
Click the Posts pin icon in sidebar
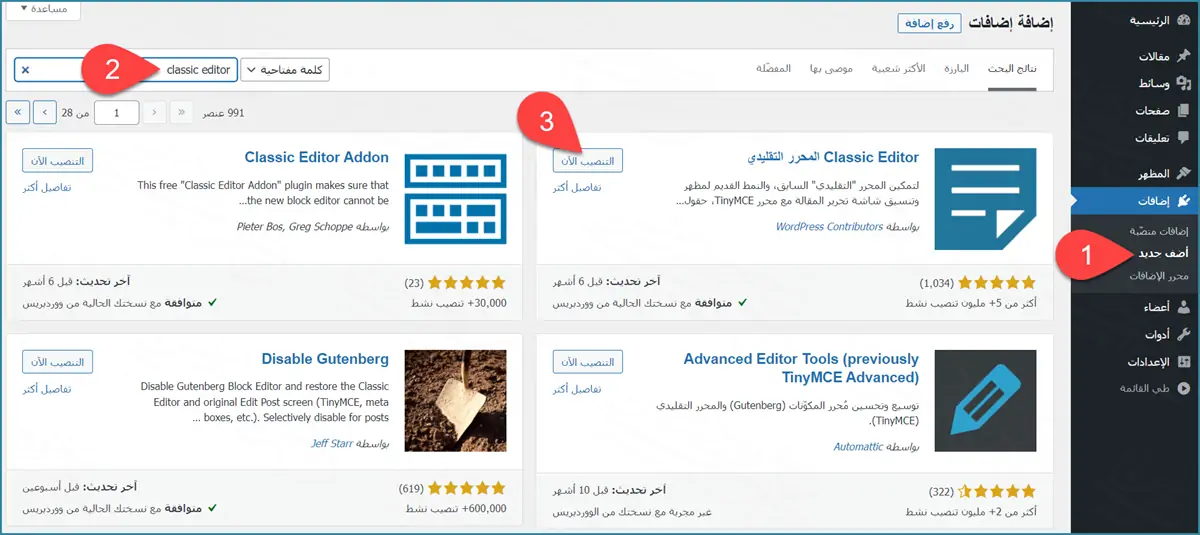tap(1184, 56)
